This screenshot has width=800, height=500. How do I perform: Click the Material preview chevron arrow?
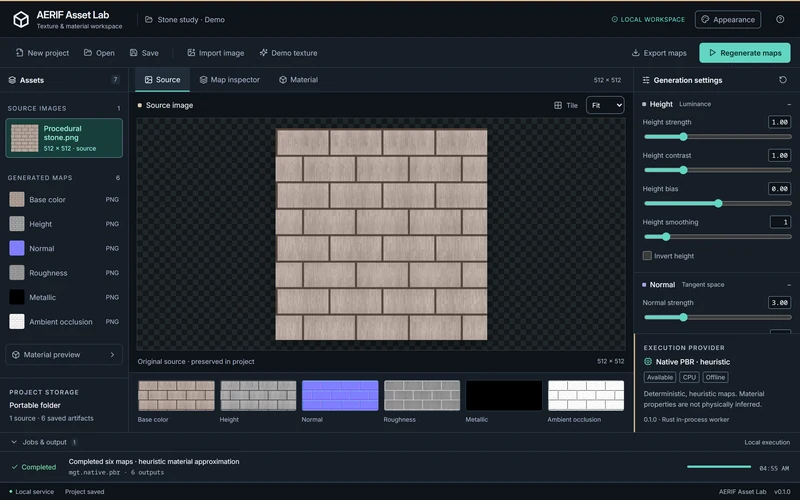[112, 355]
